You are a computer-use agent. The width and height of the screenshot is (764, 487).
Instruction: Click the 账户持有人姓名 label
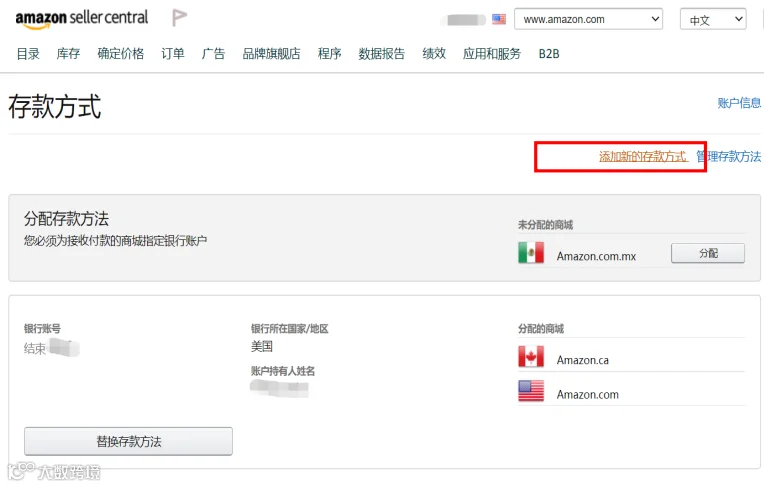[283, 371]
